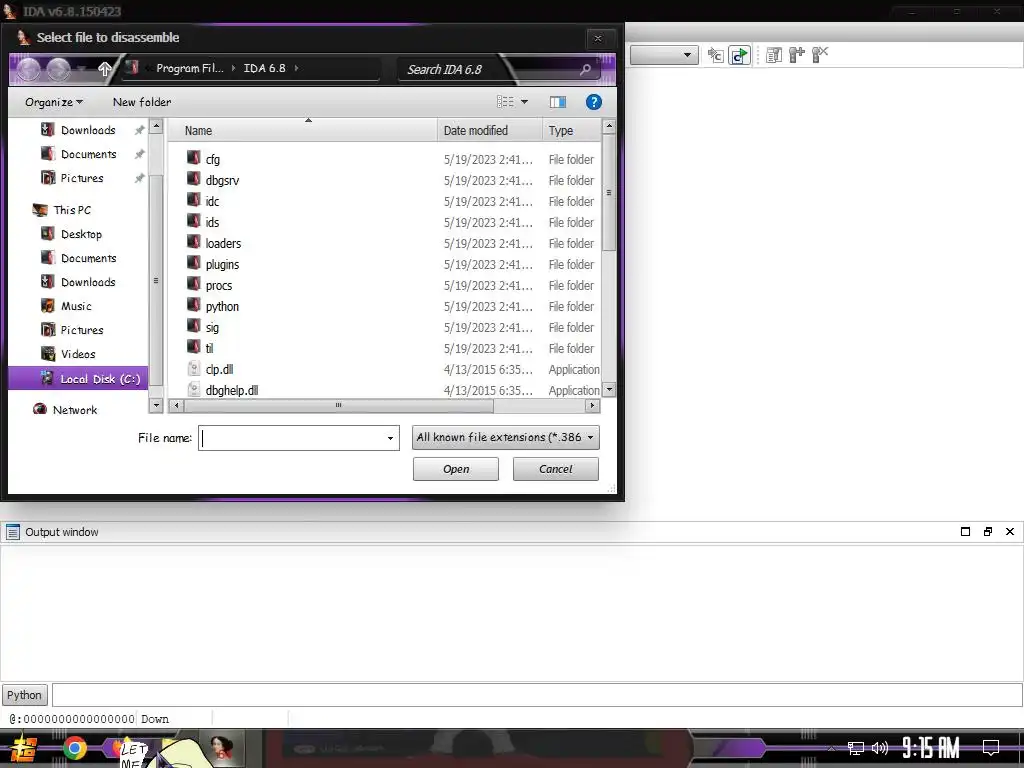Open the notification center icon
This screenshot has width=1024, height=768.
click(x=991, y=747)
